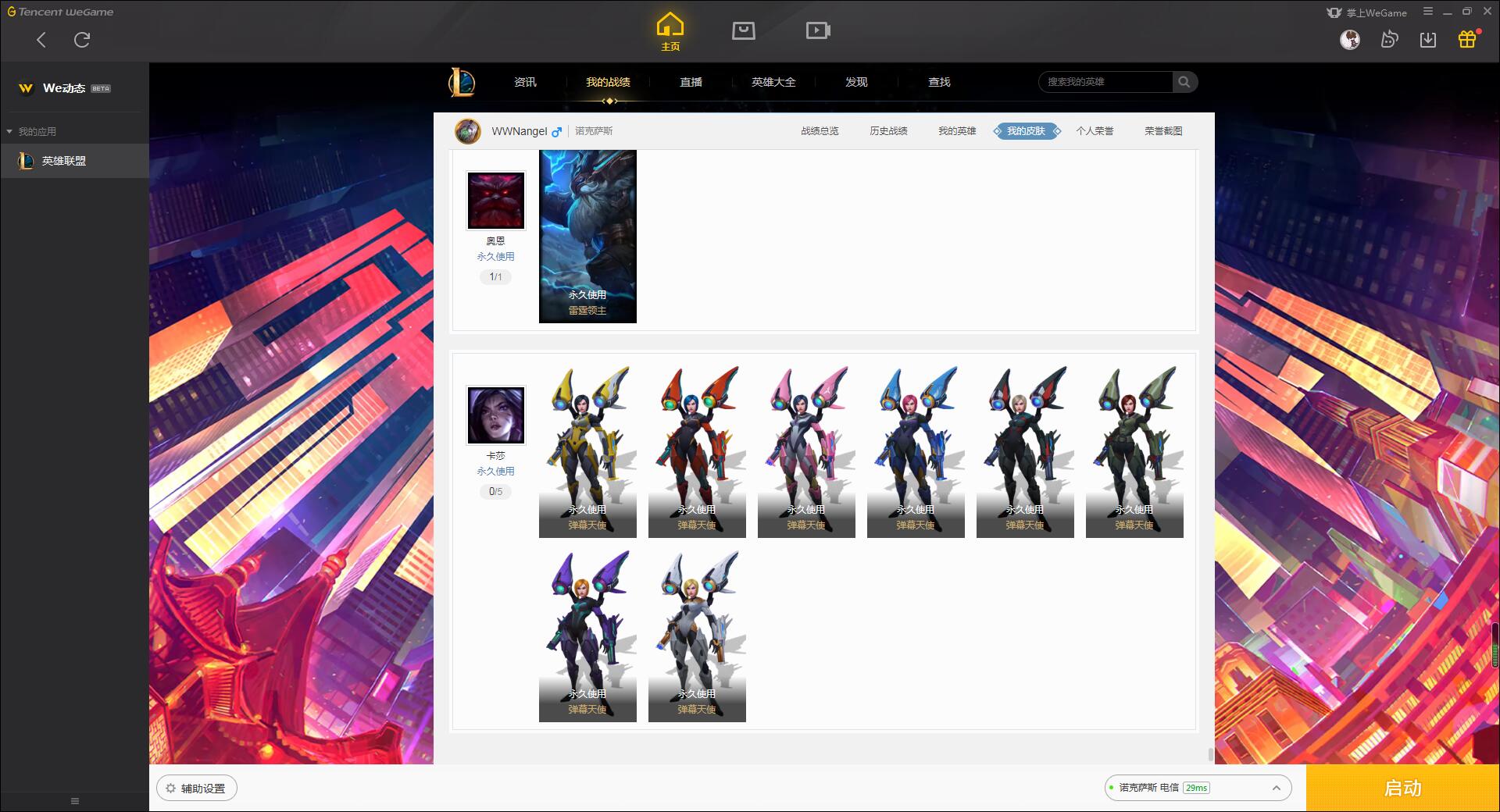Click 永久使用 under 卡莎

tap(495, 472)
